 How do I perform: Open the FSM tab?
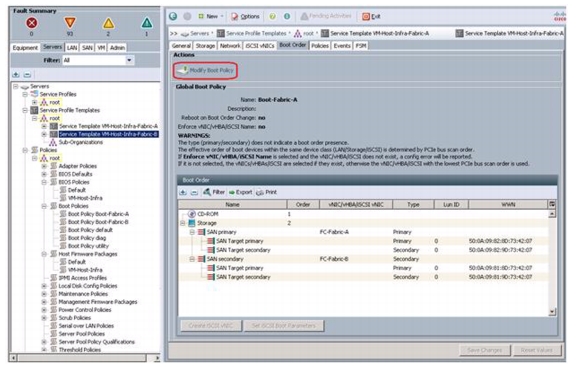coord(361,46)
